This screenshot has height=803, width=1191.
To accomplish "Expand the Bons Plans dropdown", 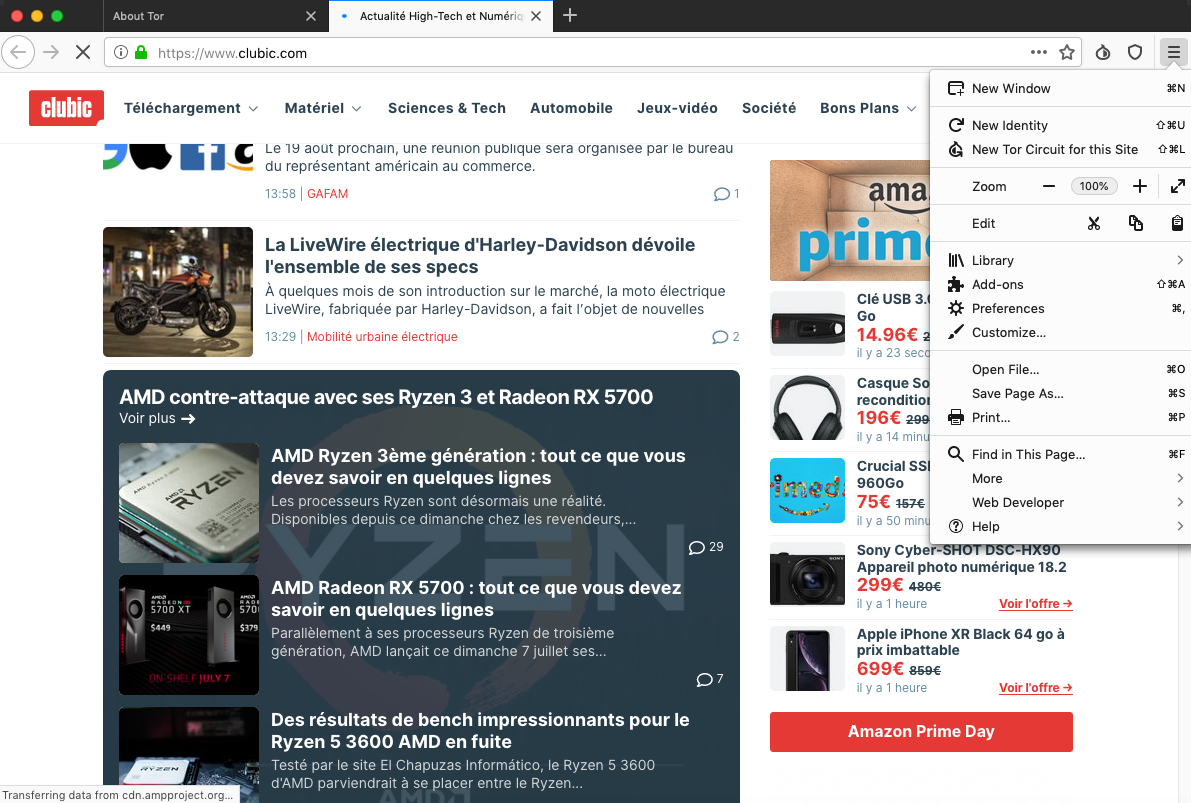I will pyautogui.click(x=868, y=108).
